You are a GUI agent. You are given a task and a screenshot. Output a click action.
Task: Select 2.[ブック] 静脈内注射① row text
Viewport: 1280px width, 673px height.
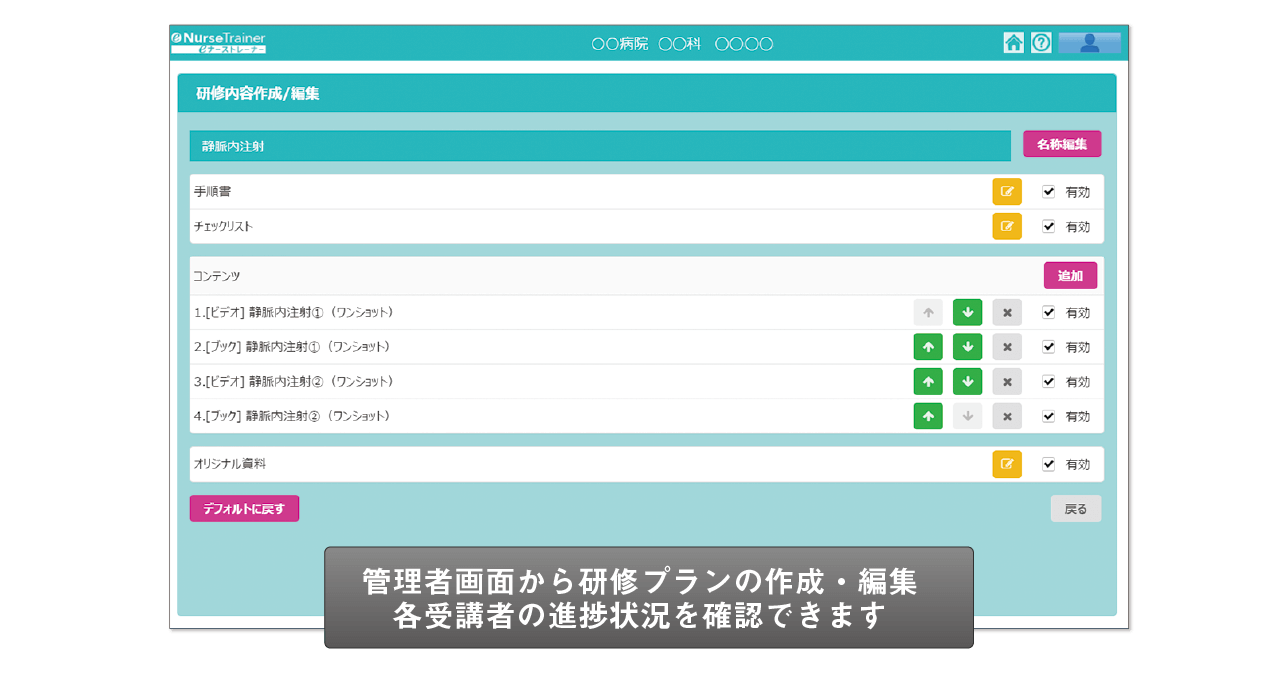pyautogui.click(x=291, y=347)
